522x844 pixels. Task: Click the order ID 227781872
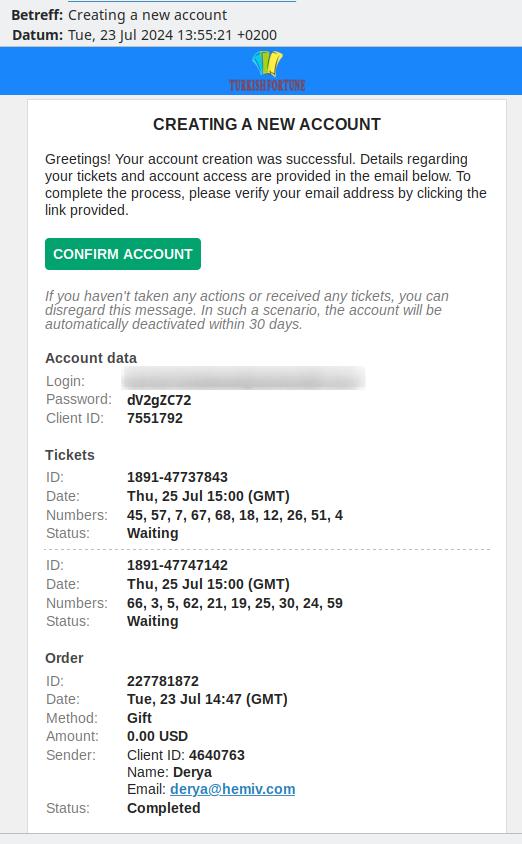(163, 681)
